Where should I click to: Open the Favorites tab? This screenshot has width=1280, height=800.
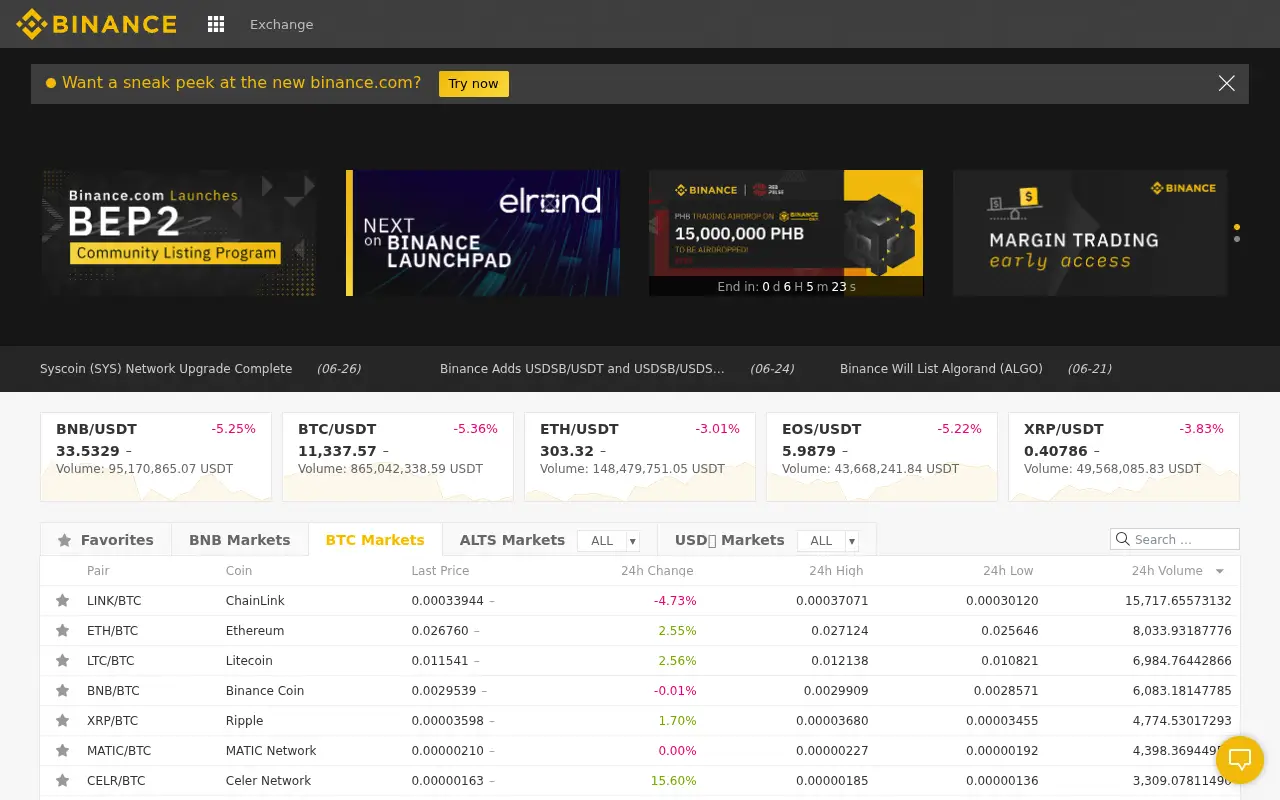pyautogui.click(x=106, y=540)
